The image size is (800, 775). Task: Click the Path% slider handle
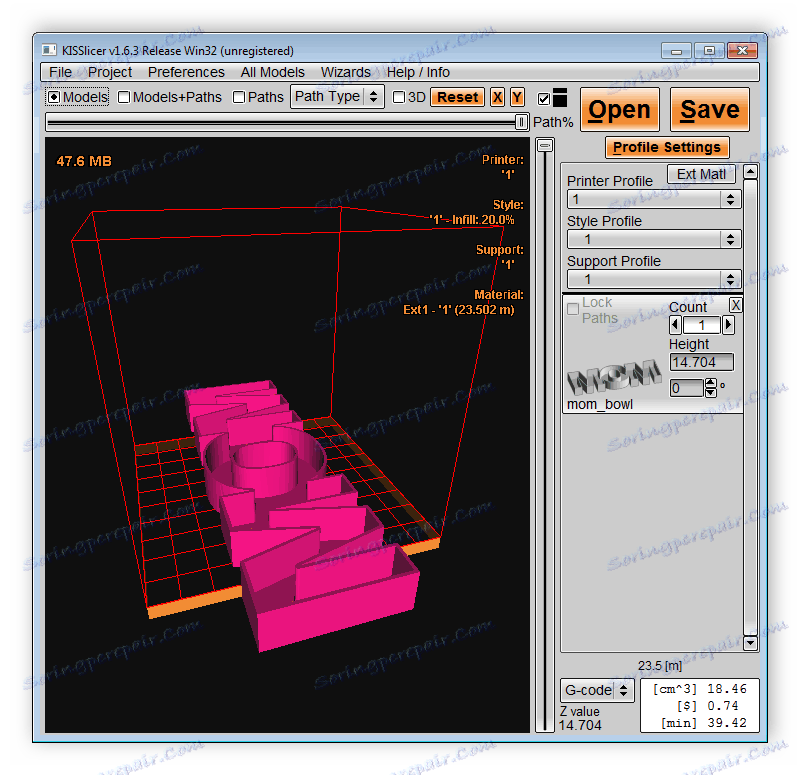click(x=521, y=121)
